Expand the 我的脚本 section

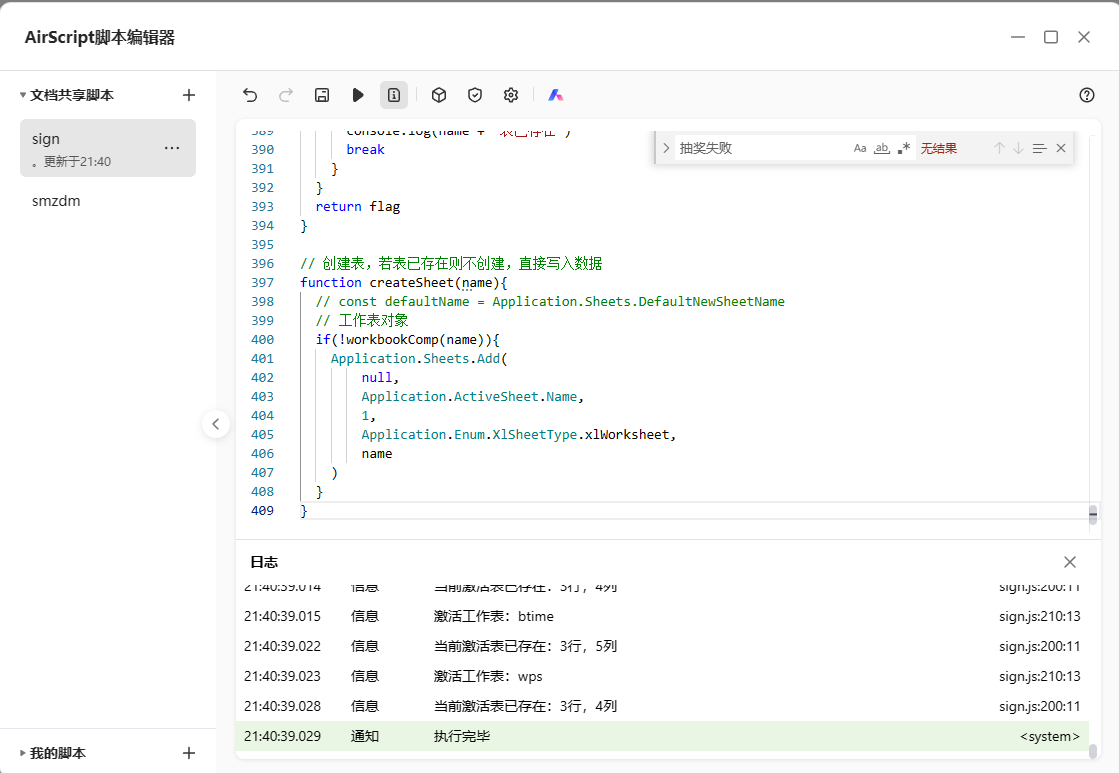(23, 753)
